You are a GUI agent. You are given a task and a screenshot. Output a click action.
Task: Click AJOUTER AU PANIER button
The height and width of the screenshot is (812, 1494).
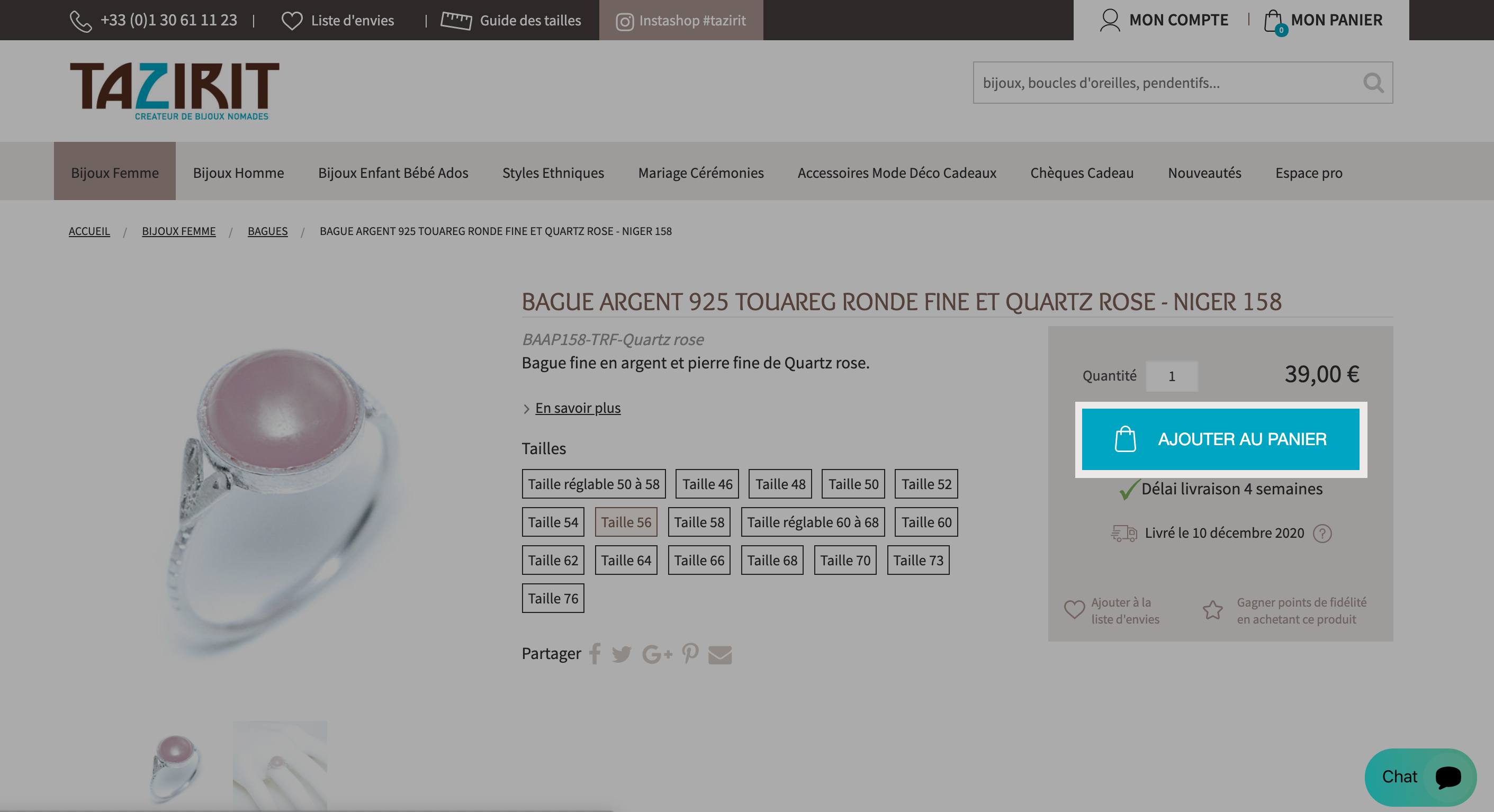pyautogui.click(x=1220, y=439)
